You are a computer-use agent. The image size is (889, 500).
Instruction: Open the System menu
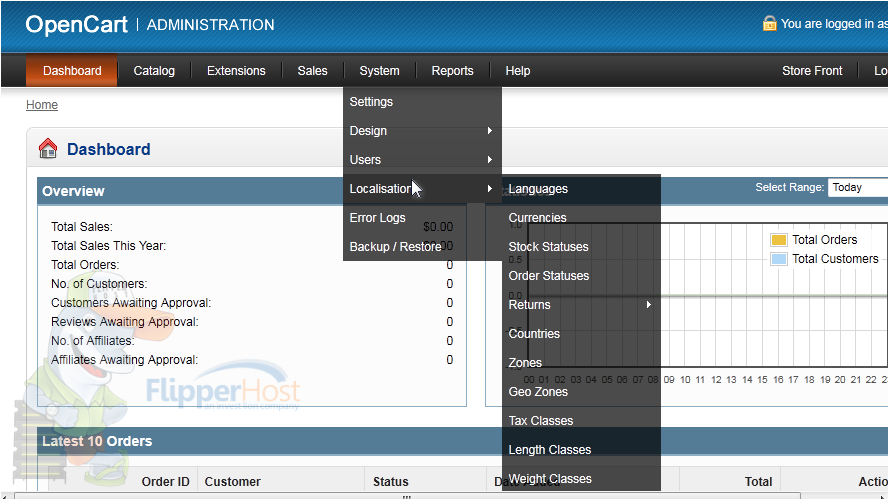point(379,71)
